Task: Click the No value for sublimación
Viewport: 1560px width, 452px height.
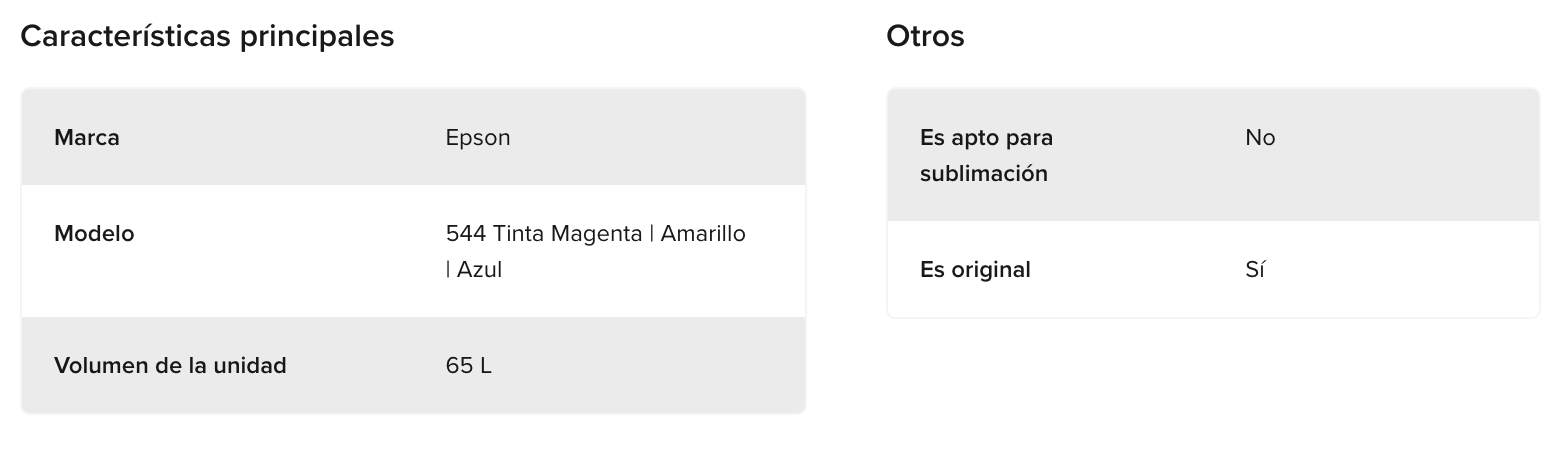Action: point(1260,137)
